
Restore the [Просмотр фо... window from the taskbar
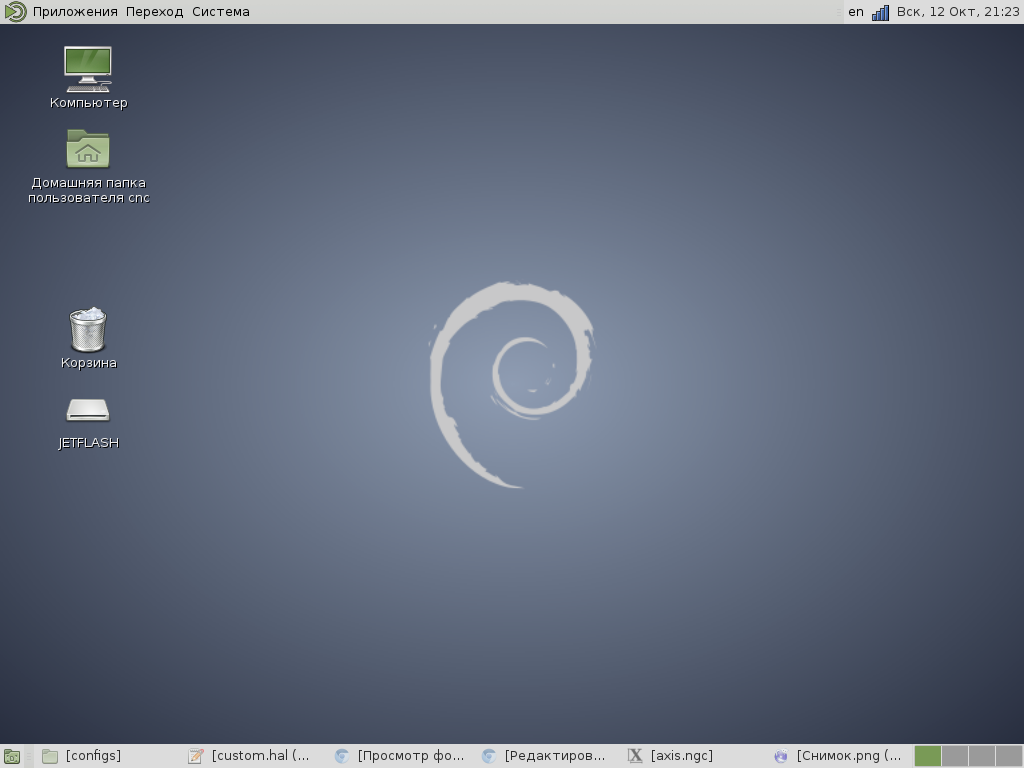[400, 756]
